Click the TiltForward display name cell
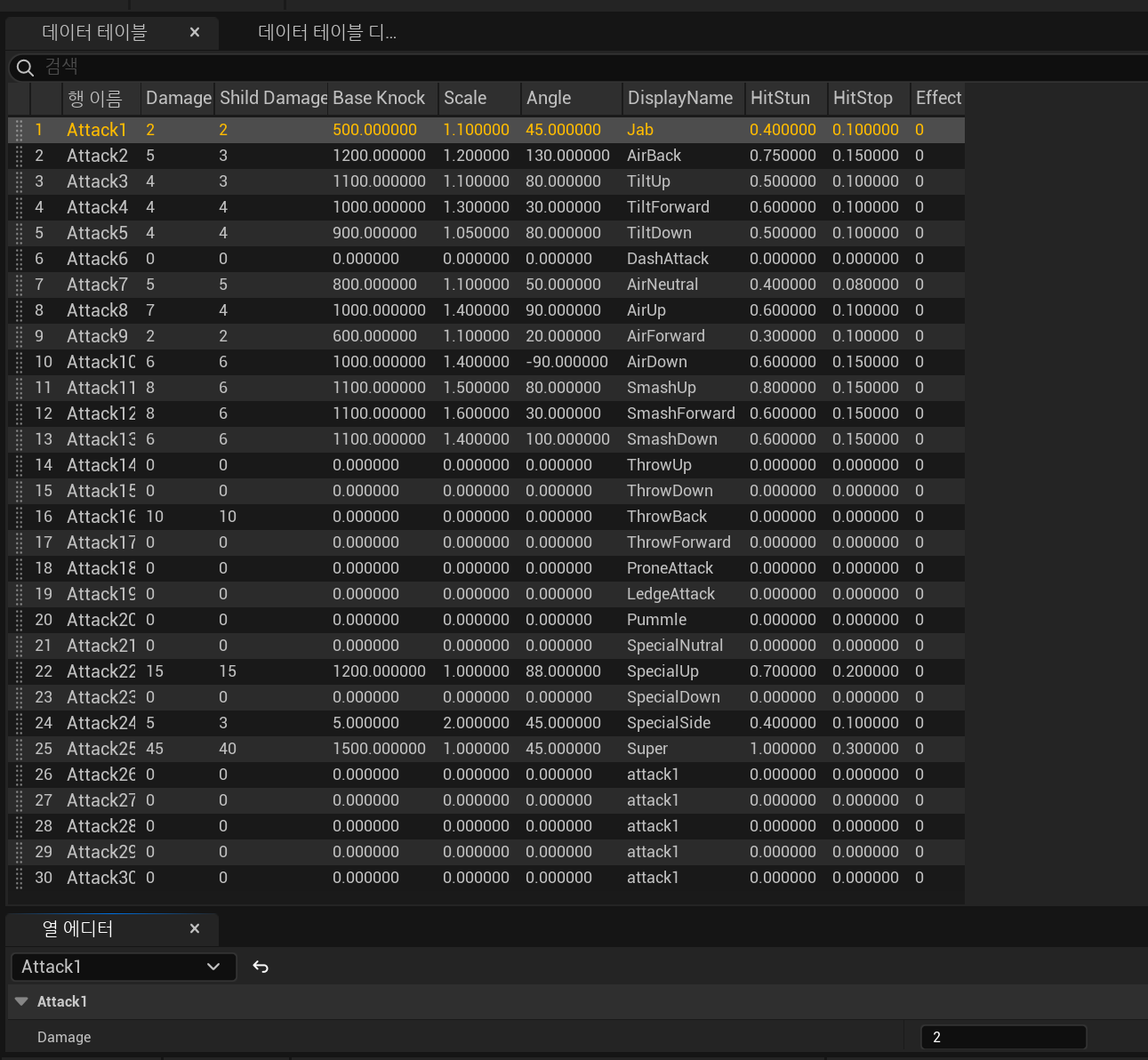Viewport: 1148px width, 1060px height. click(668, 207)
